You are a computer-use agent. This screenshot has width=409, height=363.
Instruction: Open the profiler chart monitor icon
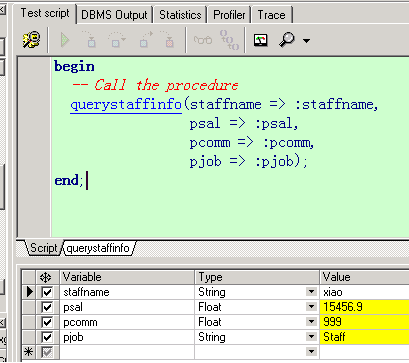[260, 40]
